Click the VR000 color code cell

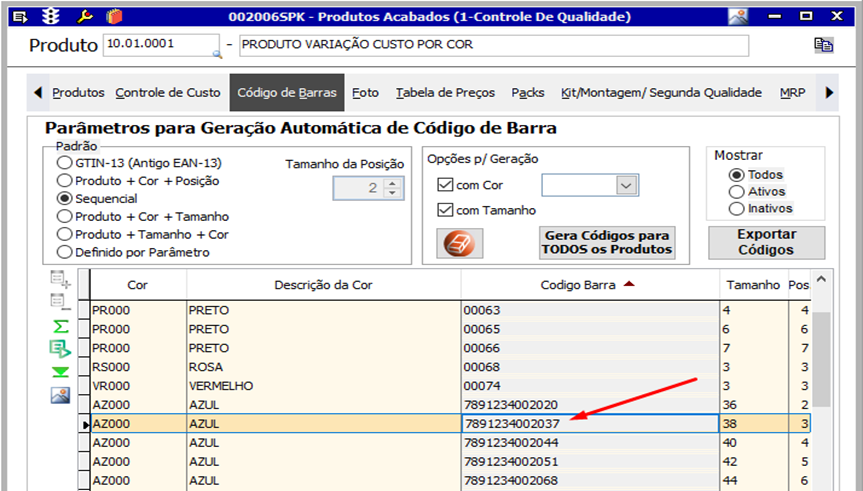pyautogui.click(x=138, y=386)
